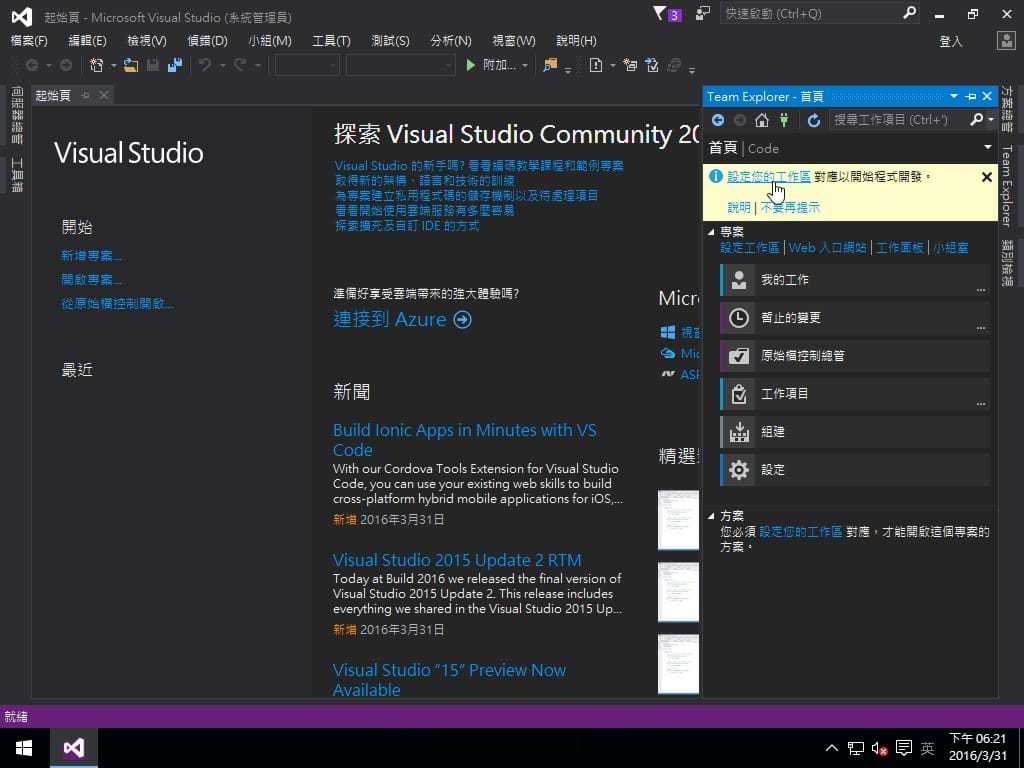1024x768 pixels.
Task: Open the 設定 gear tile
Action: [854, 470]
